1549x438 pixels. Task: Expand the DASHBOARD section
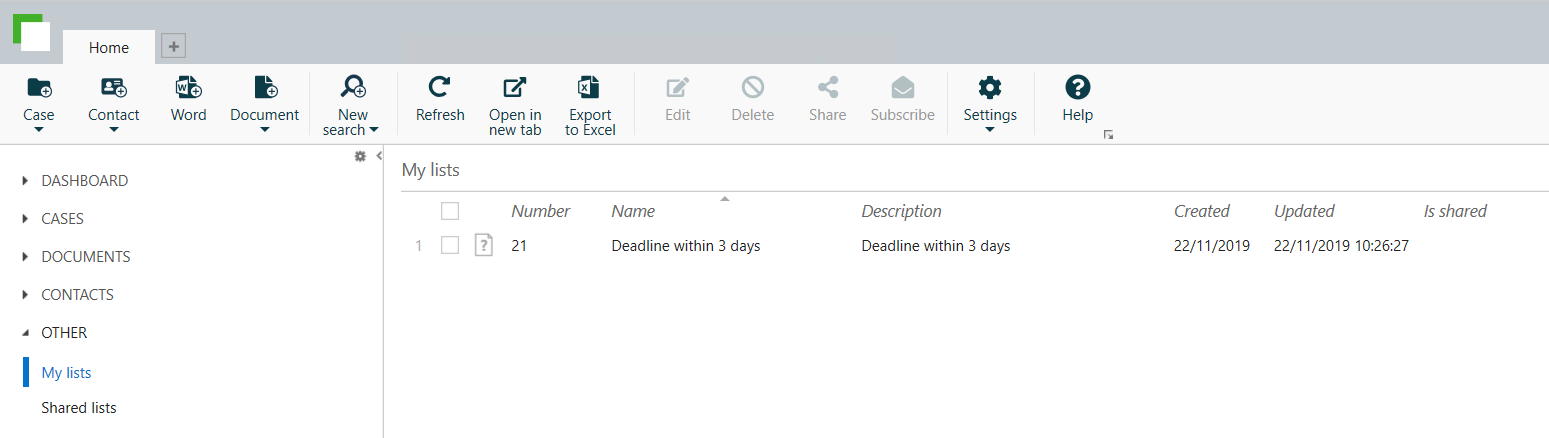[x=26, y=181]
